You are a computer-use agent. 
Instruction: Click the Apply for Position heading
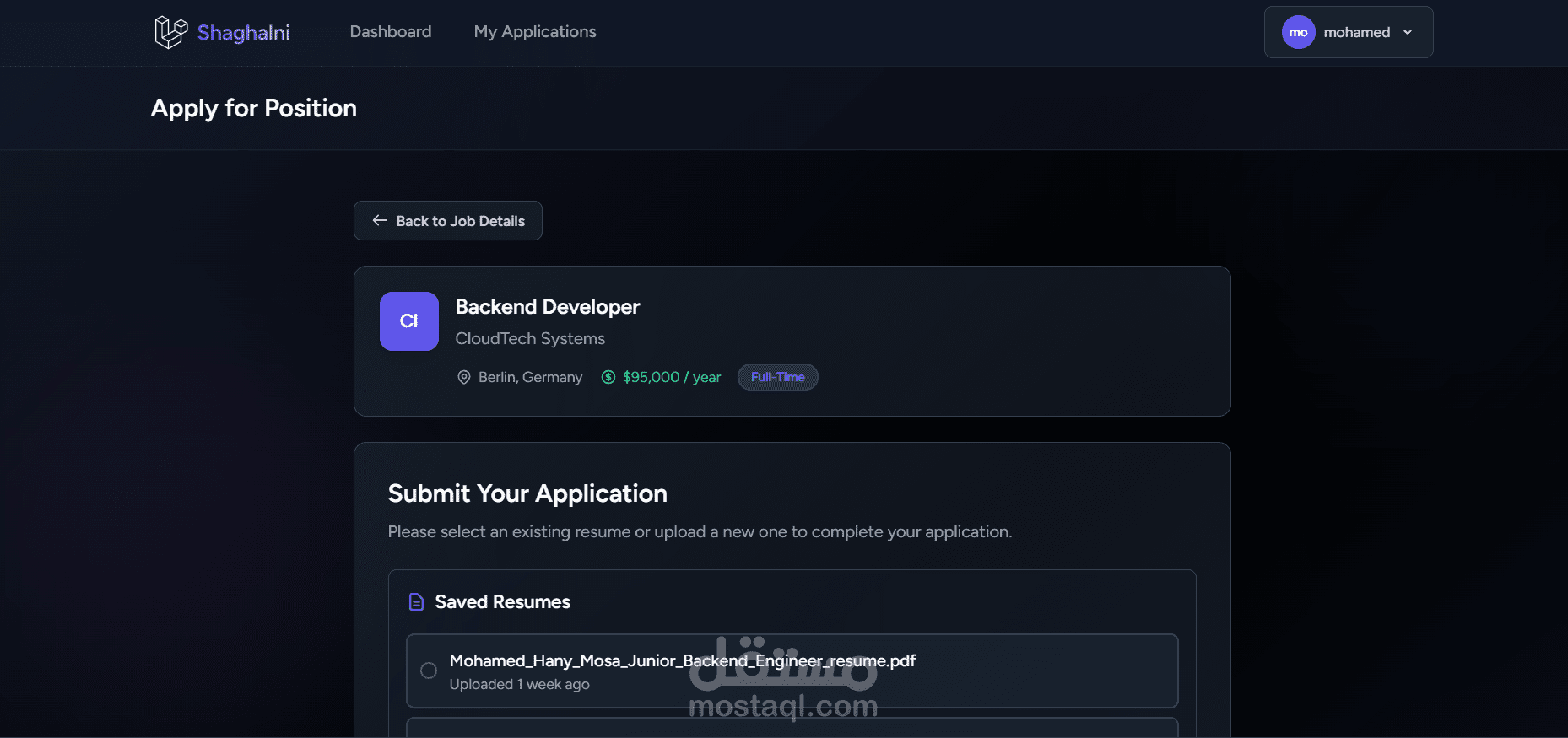click(253, 108)
